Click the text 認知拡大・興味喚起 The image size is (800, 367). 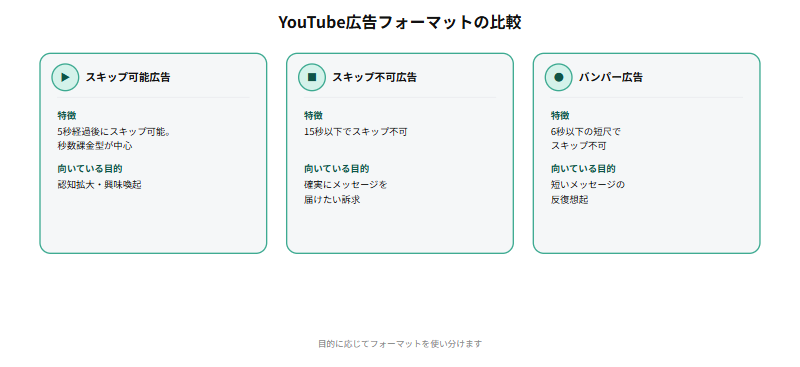coord(99,185)
